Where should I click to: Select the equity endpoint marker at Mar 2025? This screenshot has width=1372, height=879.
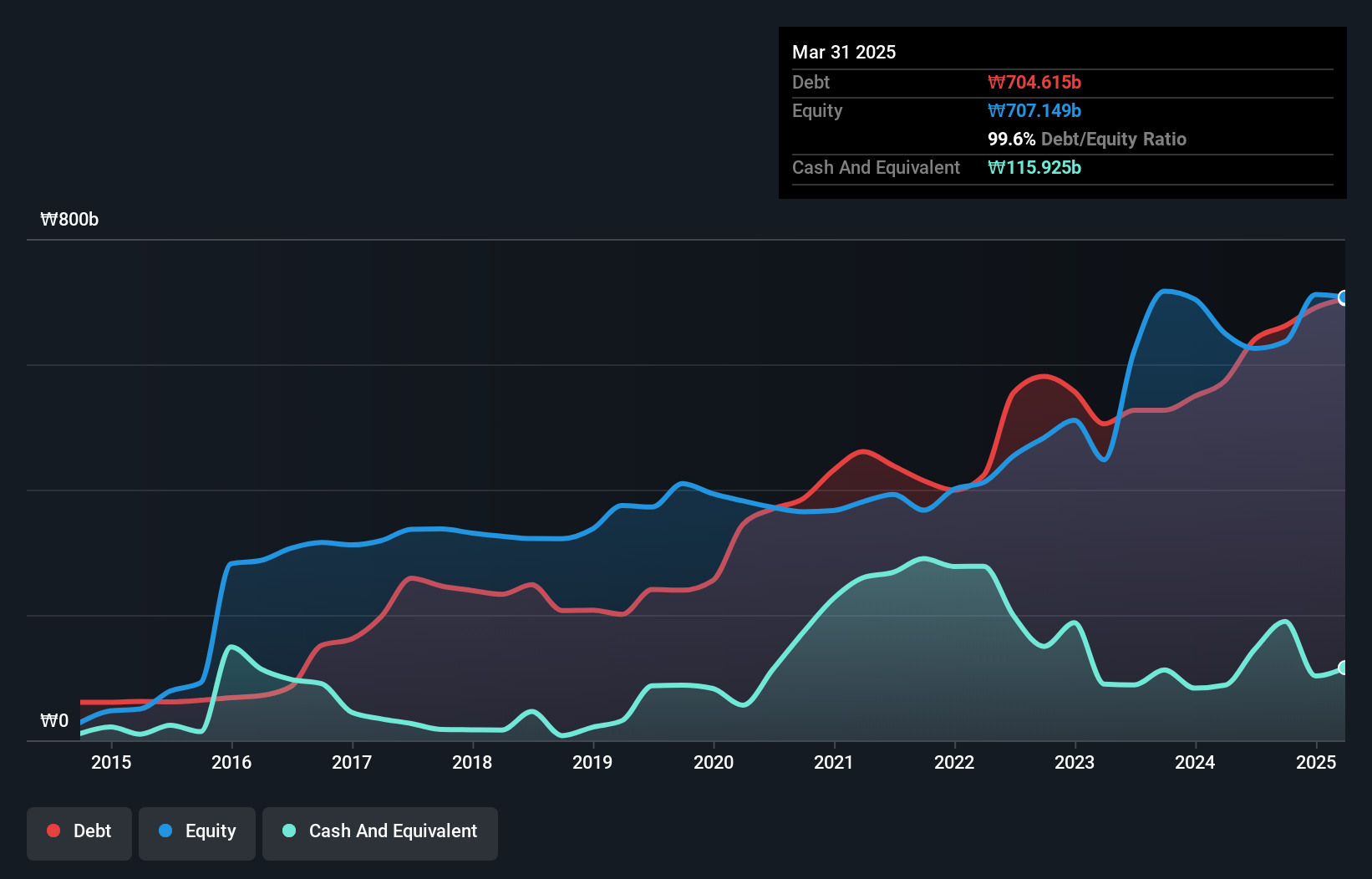pos(1344,297)
